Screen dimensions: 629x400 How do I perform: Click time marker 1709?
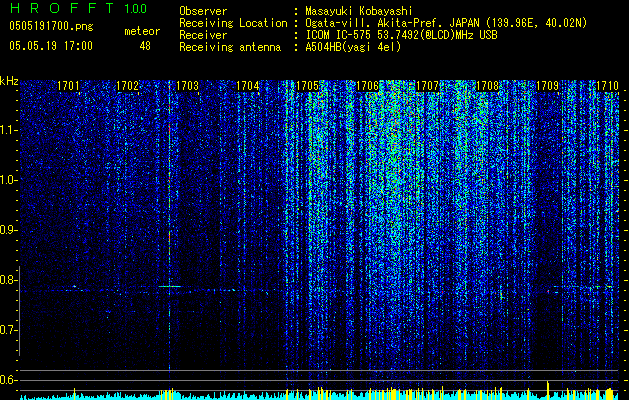pos(547,86)
